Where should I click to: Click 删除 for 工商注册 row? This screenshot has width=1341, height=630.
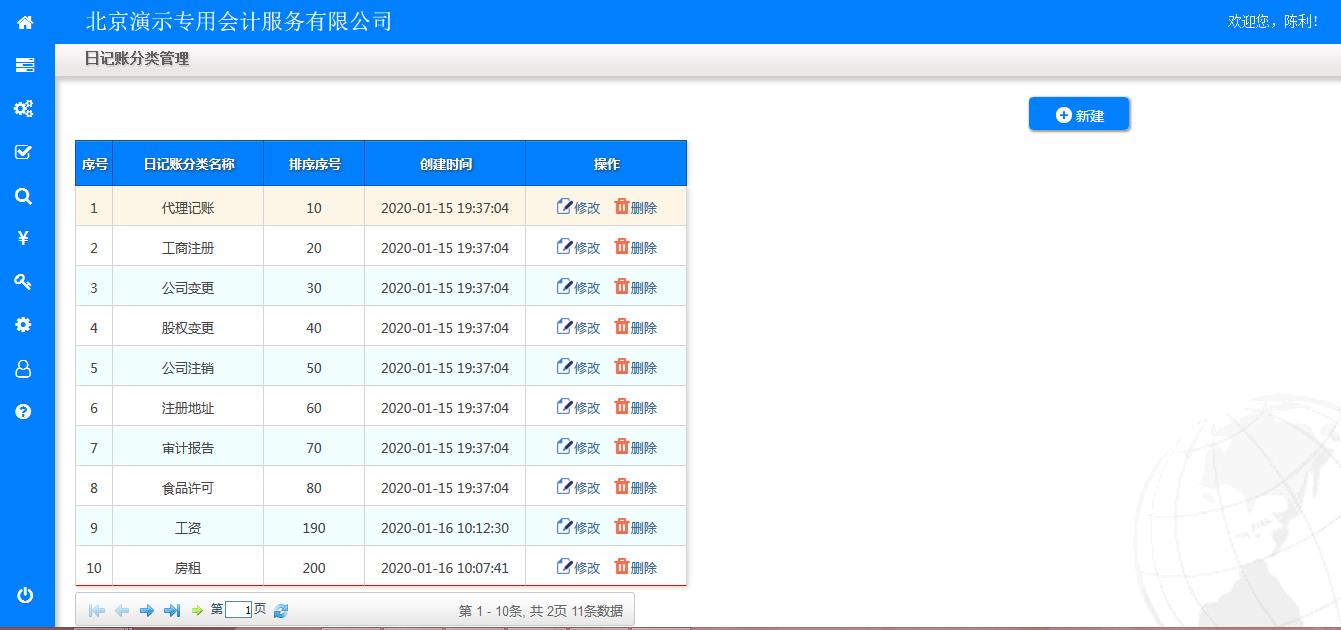tap(636, 247)
